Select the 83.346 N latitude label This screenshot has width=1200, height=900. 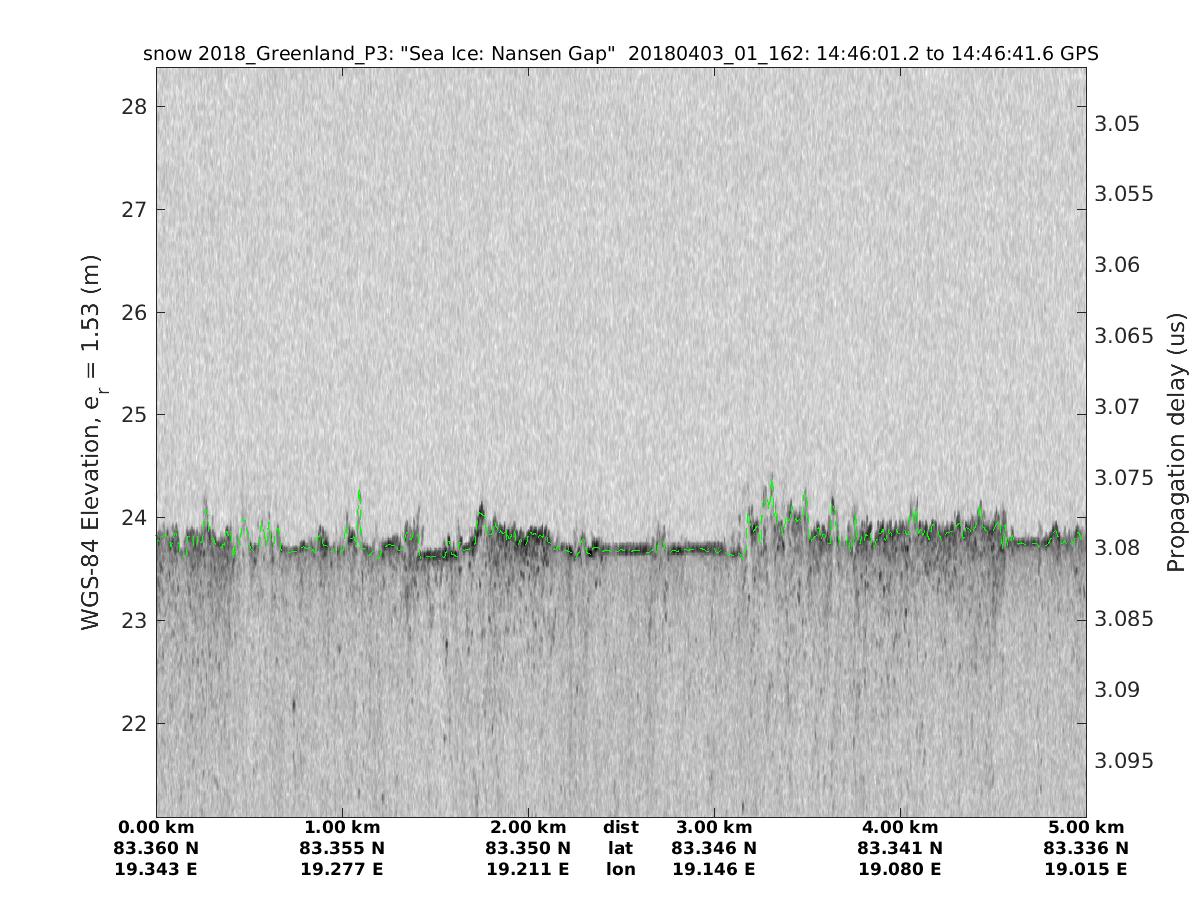point(714,848)
